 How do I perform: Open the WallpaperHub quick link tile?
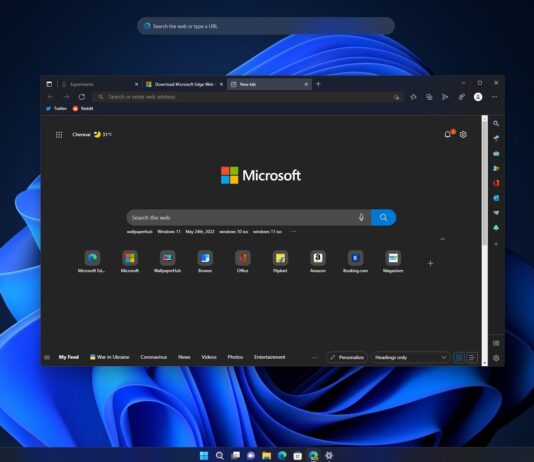coord(167,261)
